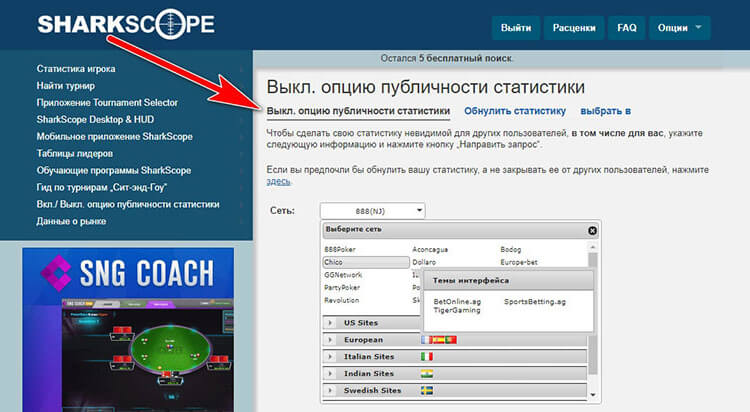Select PartyPoker network
The width and height of the screenshot is (750, 412).
point(342,288)
